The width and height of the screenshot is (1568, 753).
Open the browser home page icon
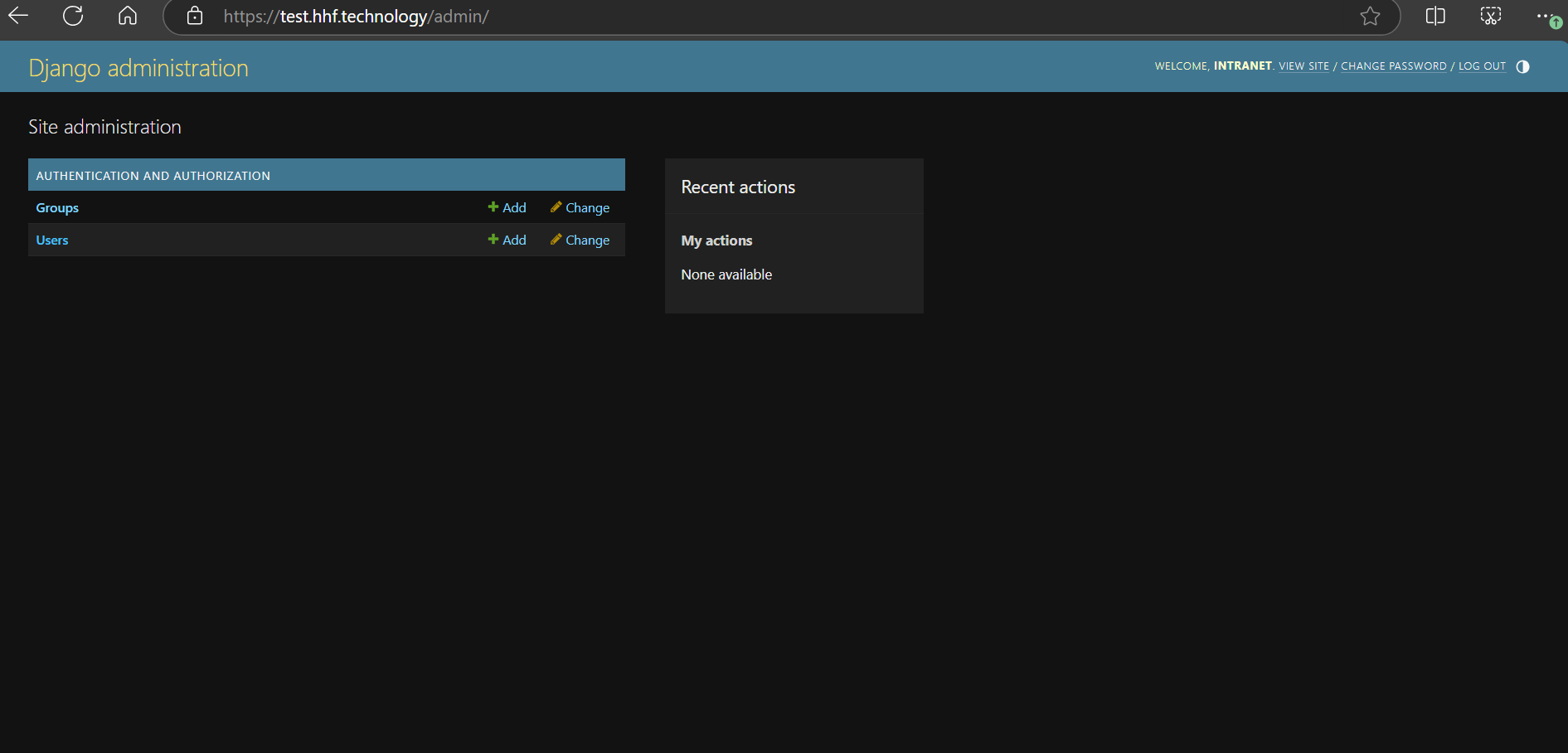128,16
